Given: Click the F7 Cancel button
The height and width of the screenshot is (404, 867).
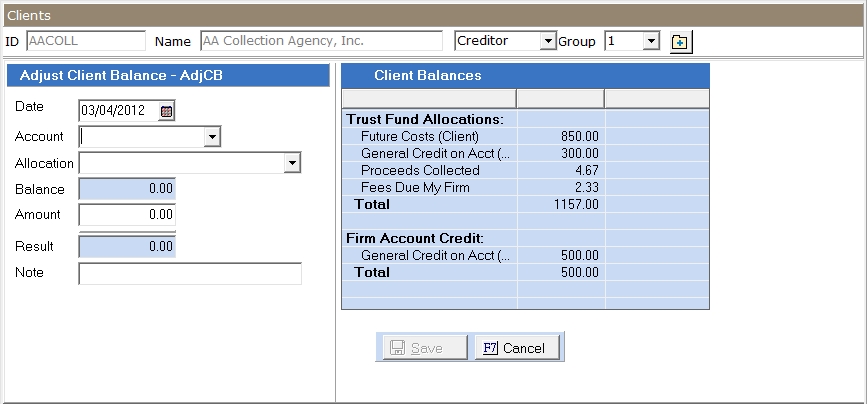Looking at the screenshot, I should [x=518, y=348].
